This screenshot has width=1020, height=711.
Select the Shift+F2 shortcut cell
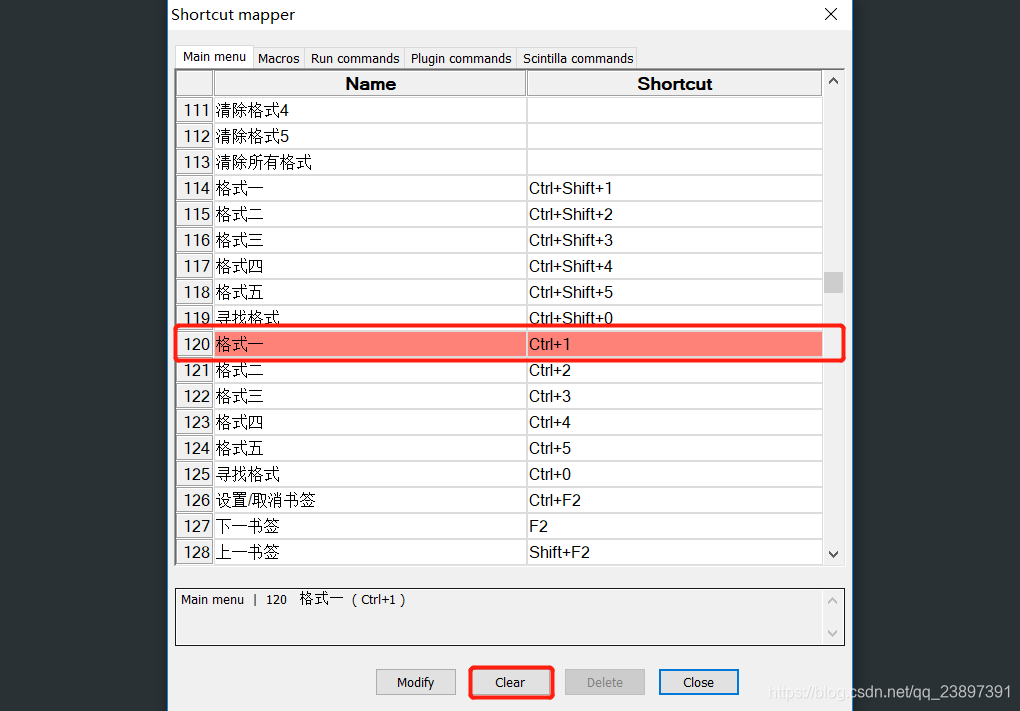click(x=675, y=552)
